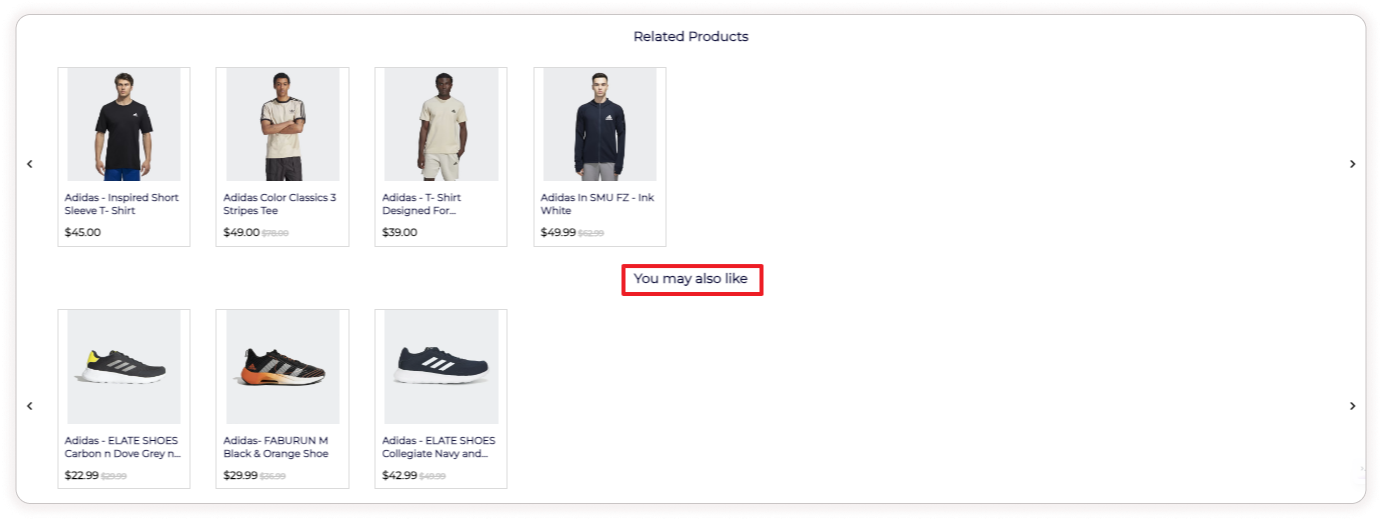The image size is (1382, 520).
Task: Click 'Adidas - ELATE SHOES Carbon n Dove Grey' title
Action: [122, 447]
